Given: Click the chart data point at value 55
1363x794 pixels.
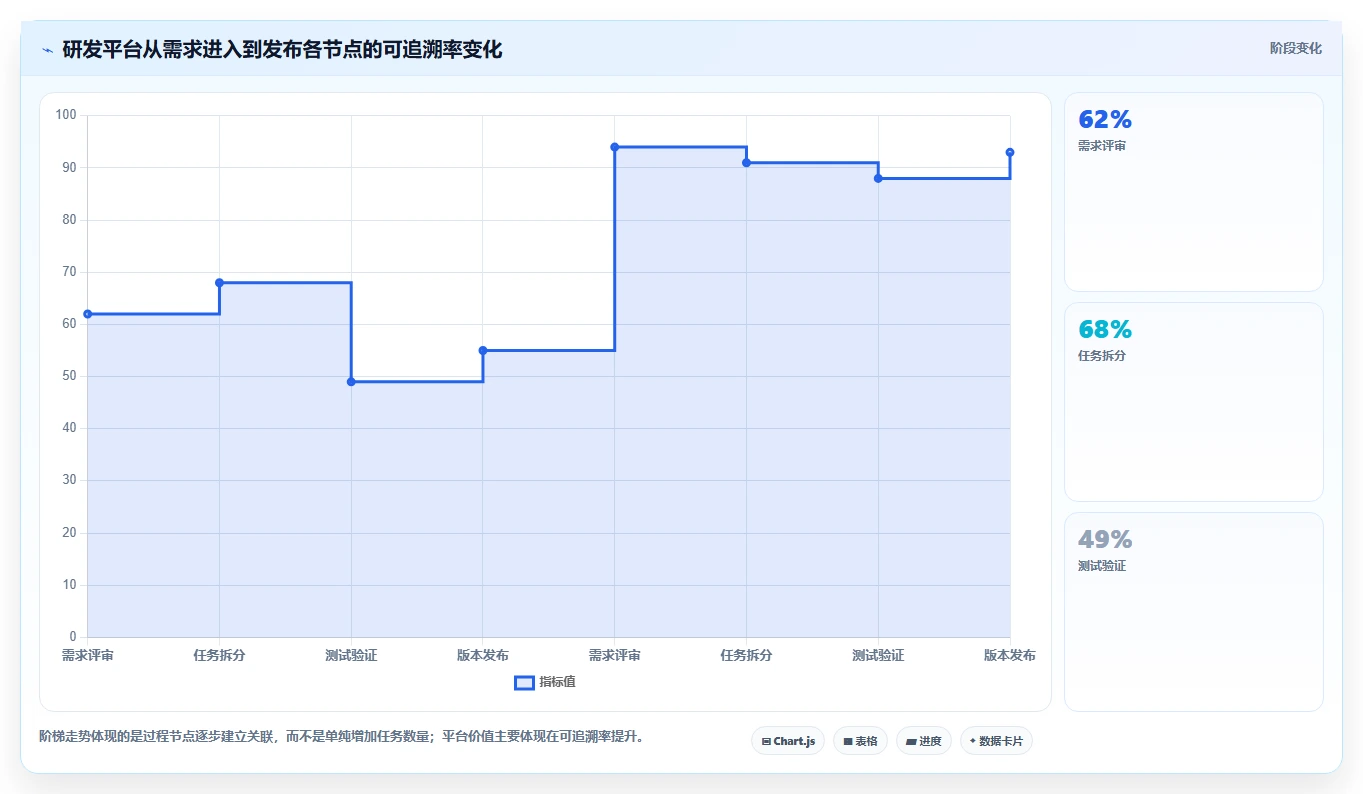Looking at the screenshot, I should tap(483, 350).
